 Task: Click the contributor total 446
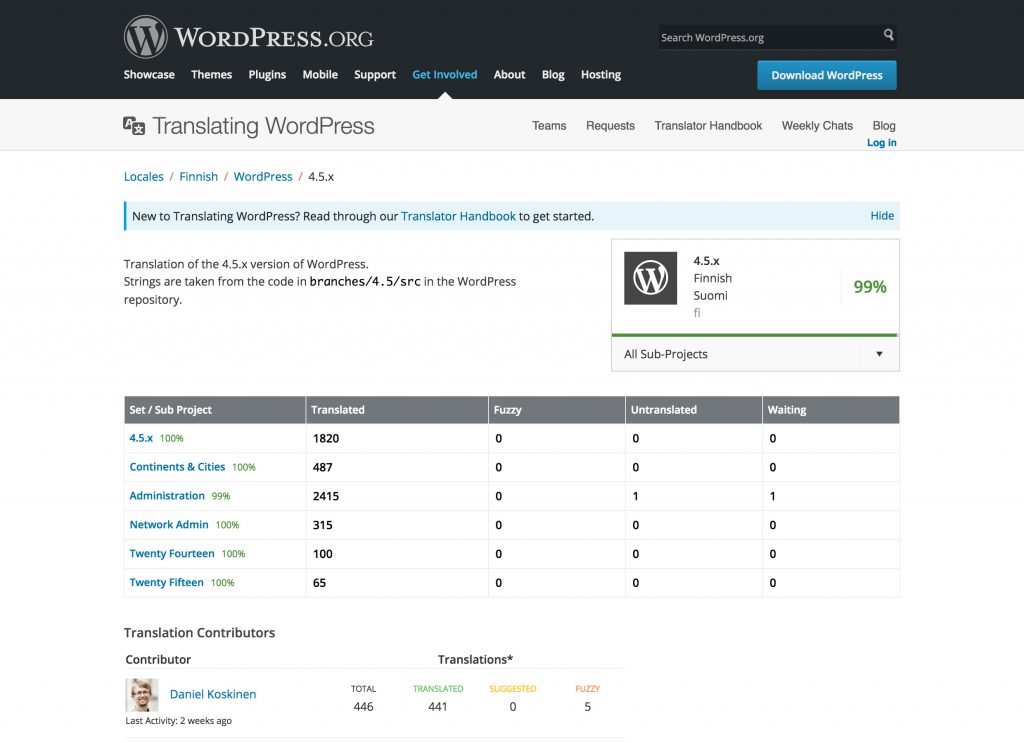coord(363,706)
